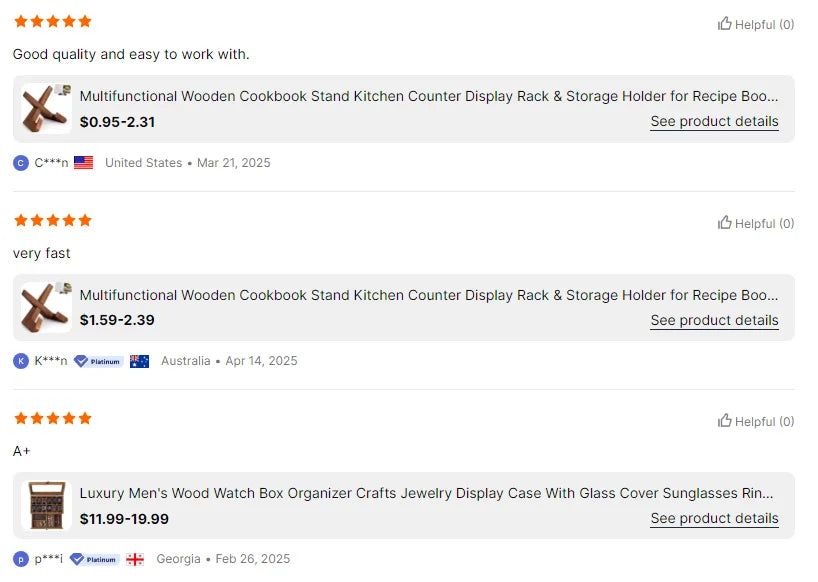Open cookbook stand thumbnail in first review
Viewport: 818px width, 582px height.
[x=46, y=108]
